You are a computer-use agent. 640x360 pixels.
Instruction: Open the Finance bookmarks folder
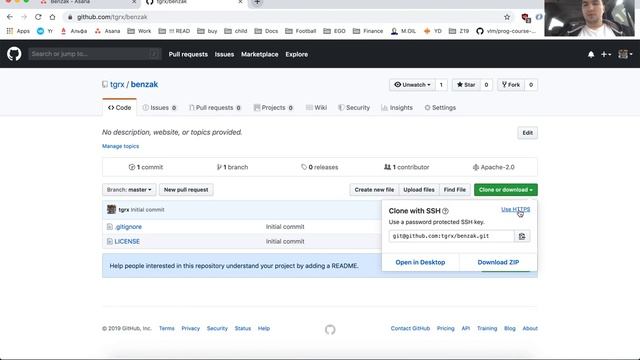(368, 31)
